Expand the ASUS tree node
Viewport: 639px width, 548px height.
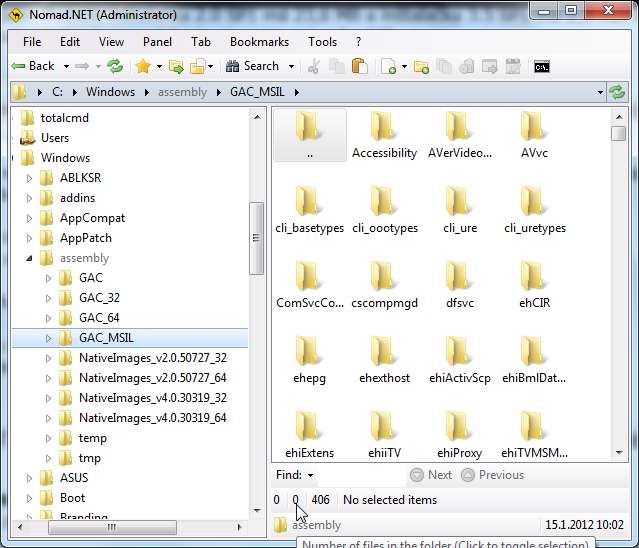point(29,478)
